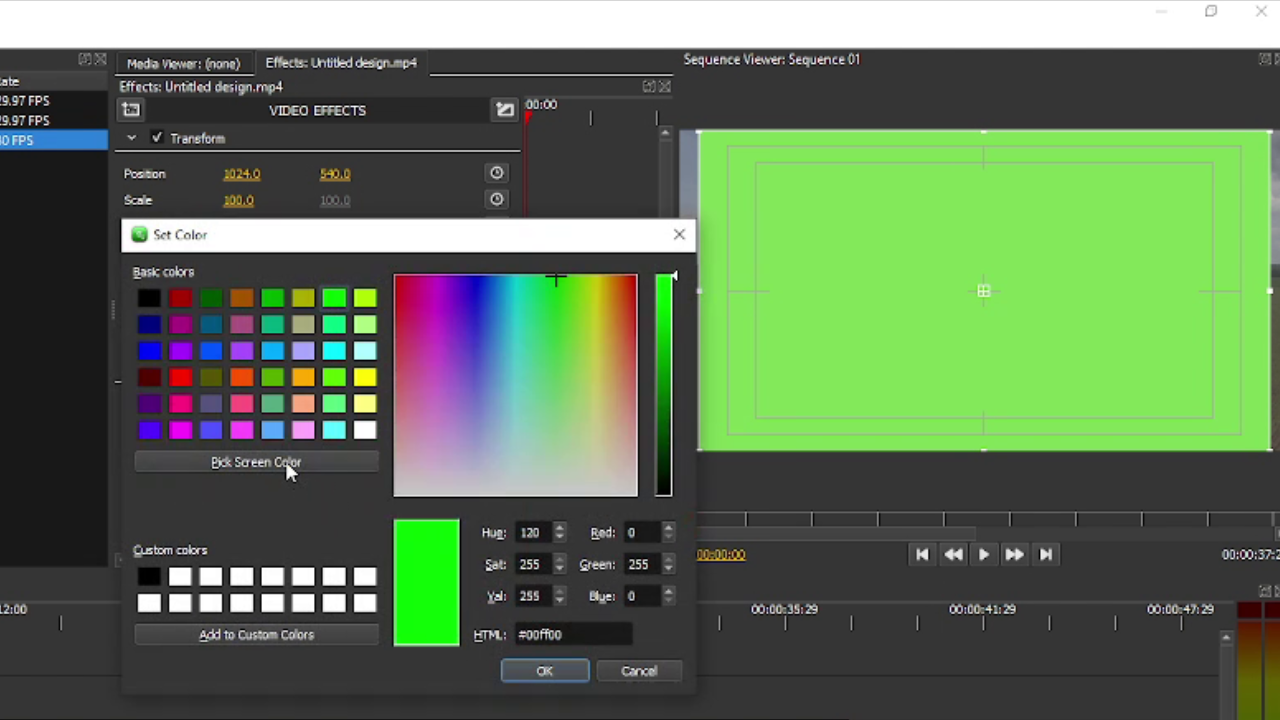Click Add to Custom Colors

click(x=256, y=634)
